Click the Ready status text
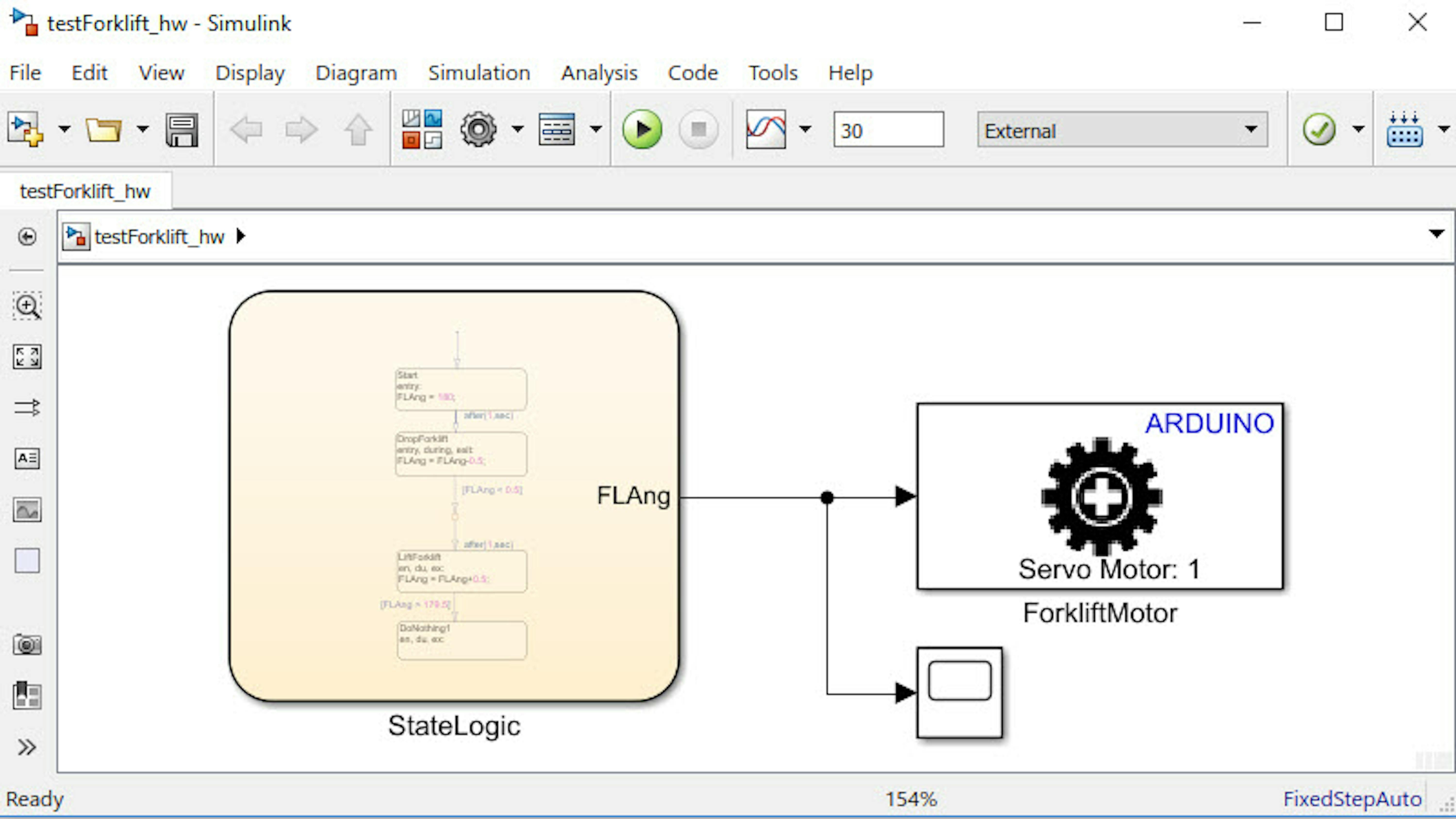 34,799
